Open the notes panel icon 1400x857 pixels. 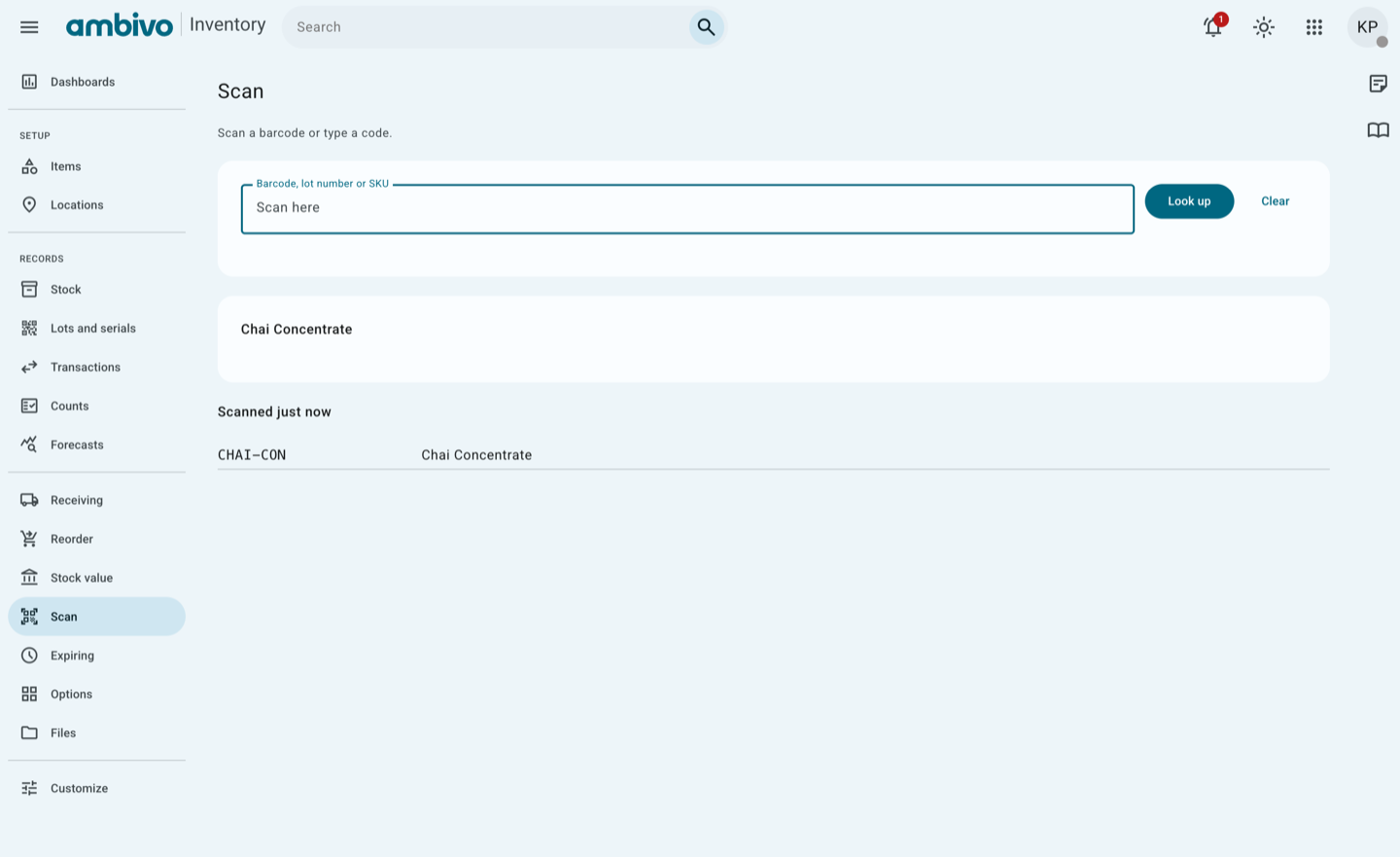[x=1378, y=84]
